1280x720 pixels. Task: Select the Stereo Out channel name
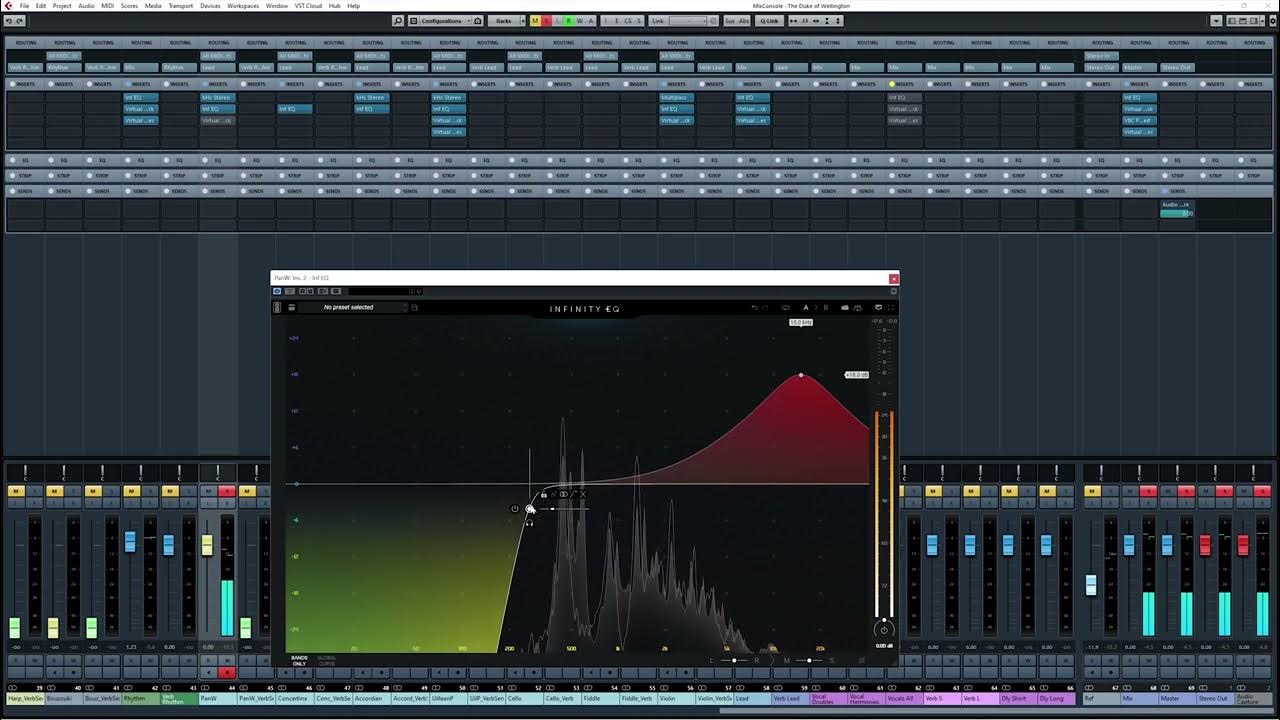click(x=1214, y=698)
